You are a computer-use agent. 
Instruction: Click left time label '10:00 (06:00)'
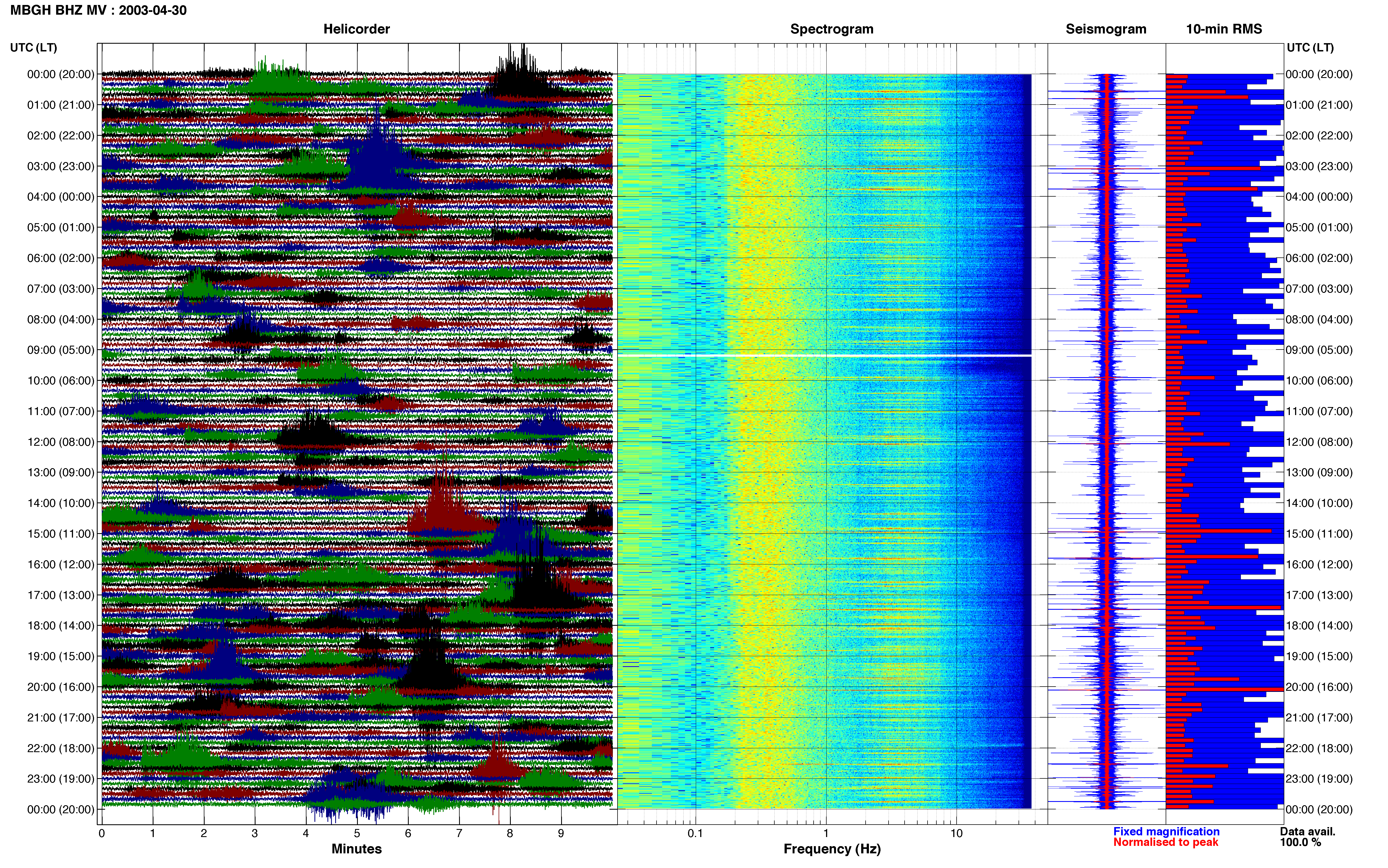pyautogui.click(x=61, y=380)
